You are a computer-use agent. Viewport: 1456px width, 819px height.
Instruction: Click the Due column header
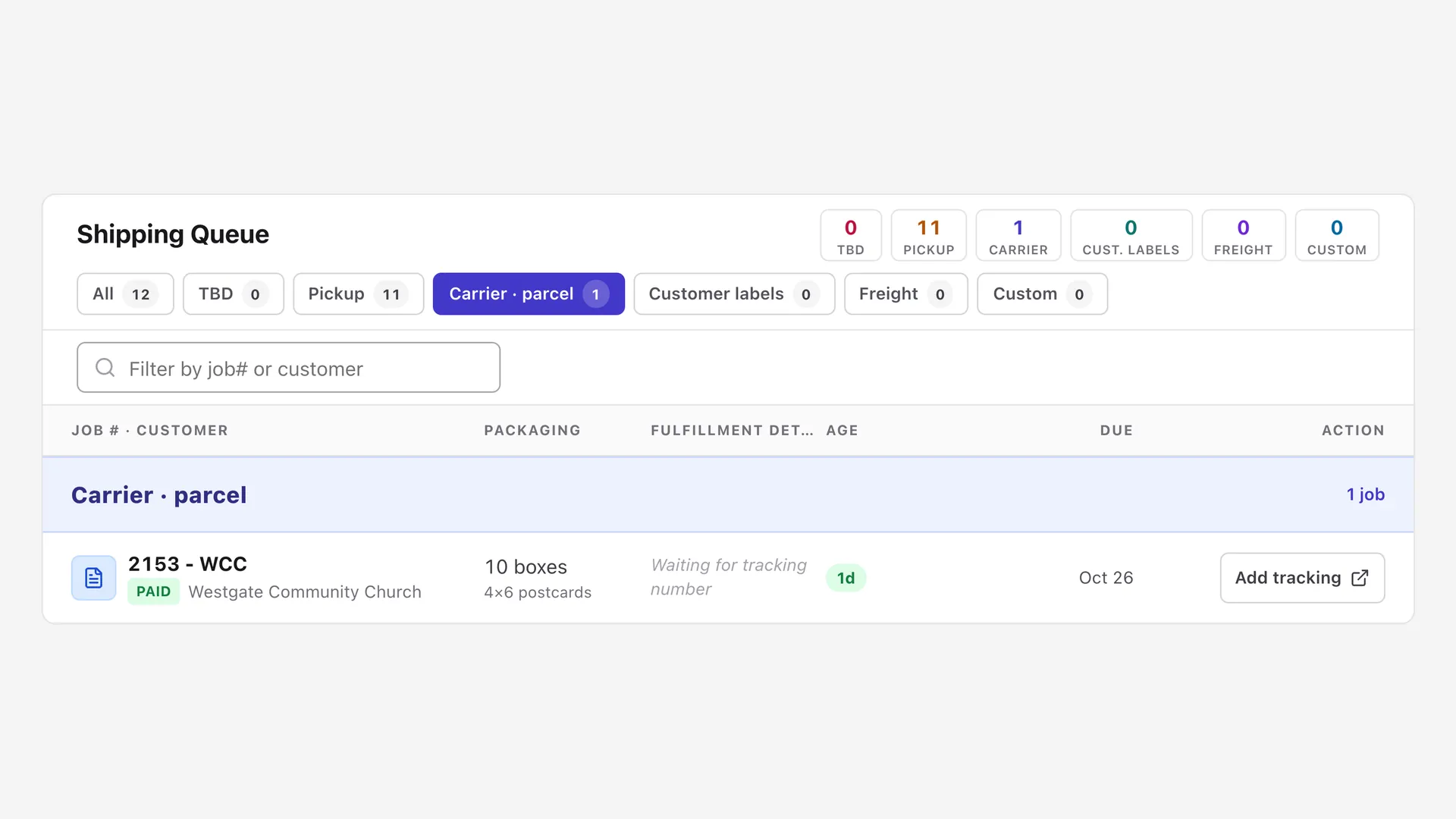pyautogui.click(x=1116, y=431)
